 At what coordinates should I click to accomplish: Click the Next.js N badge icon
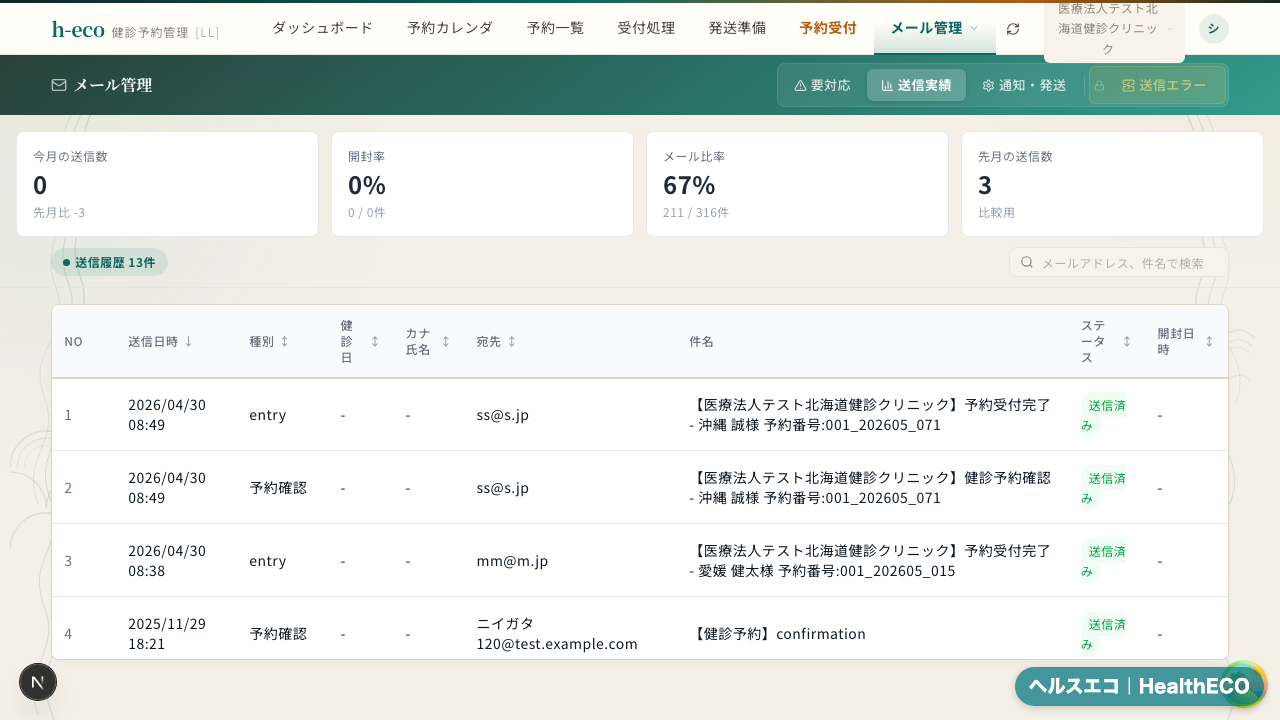click(38, 682)
